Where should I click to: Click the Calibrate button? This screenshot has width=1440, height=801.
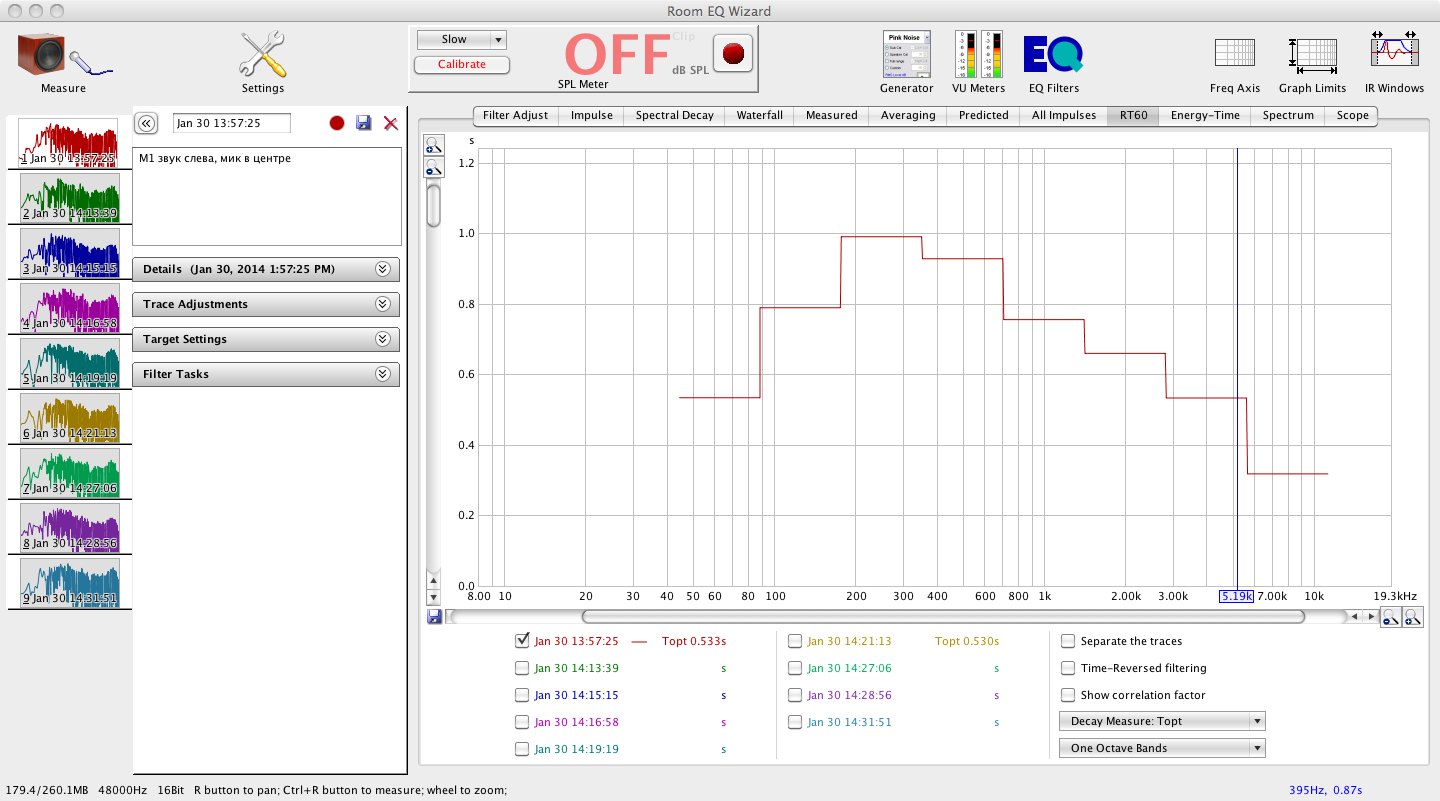tap(461, 64)
